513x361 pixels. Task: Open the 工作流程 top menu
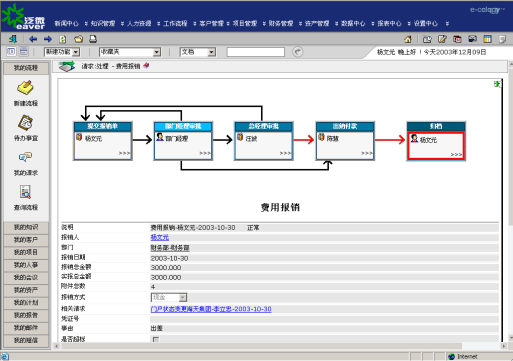pos(175,23)
